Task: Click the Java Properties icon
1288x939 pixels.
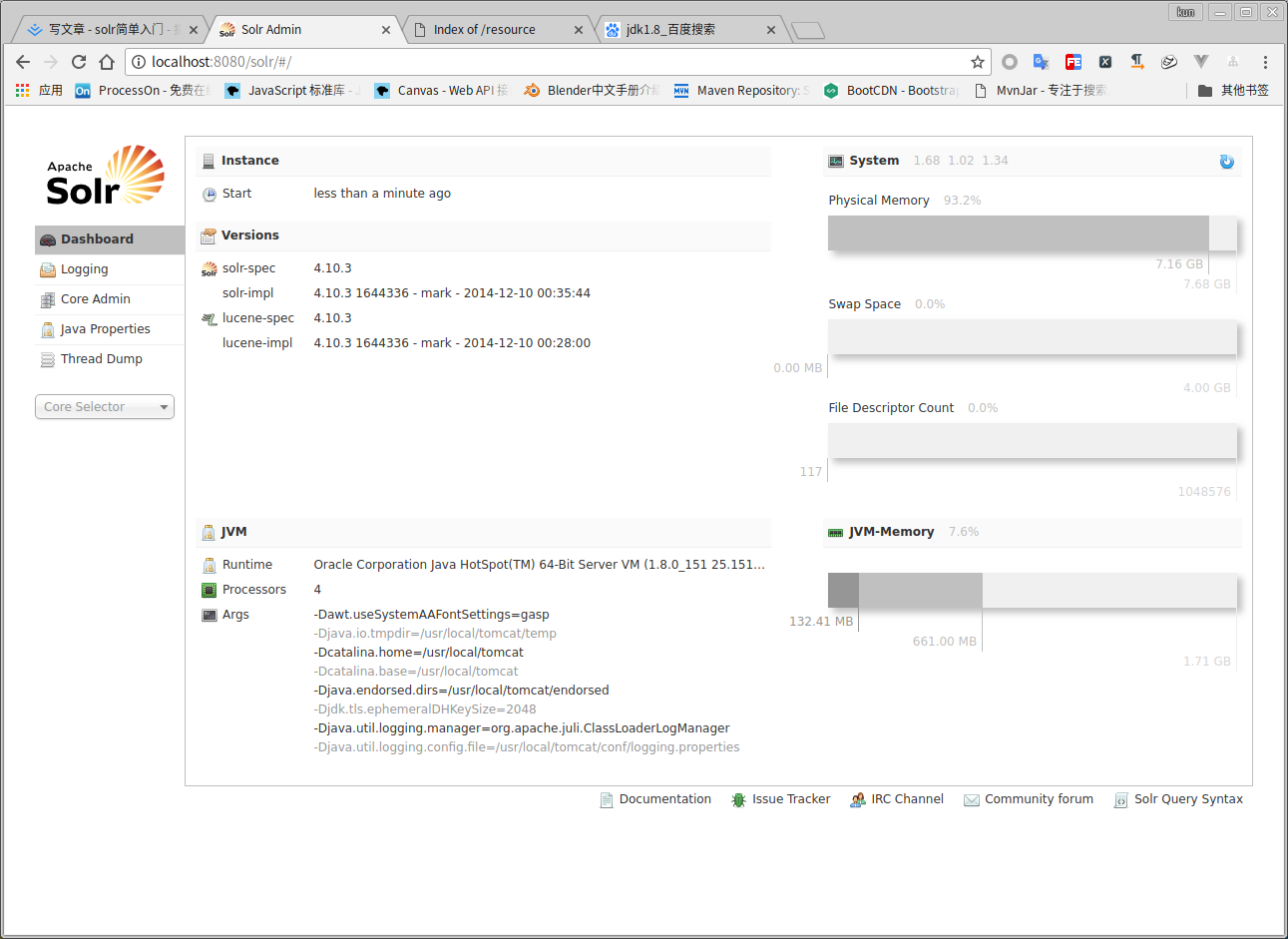Action: [x=48, y=329]
